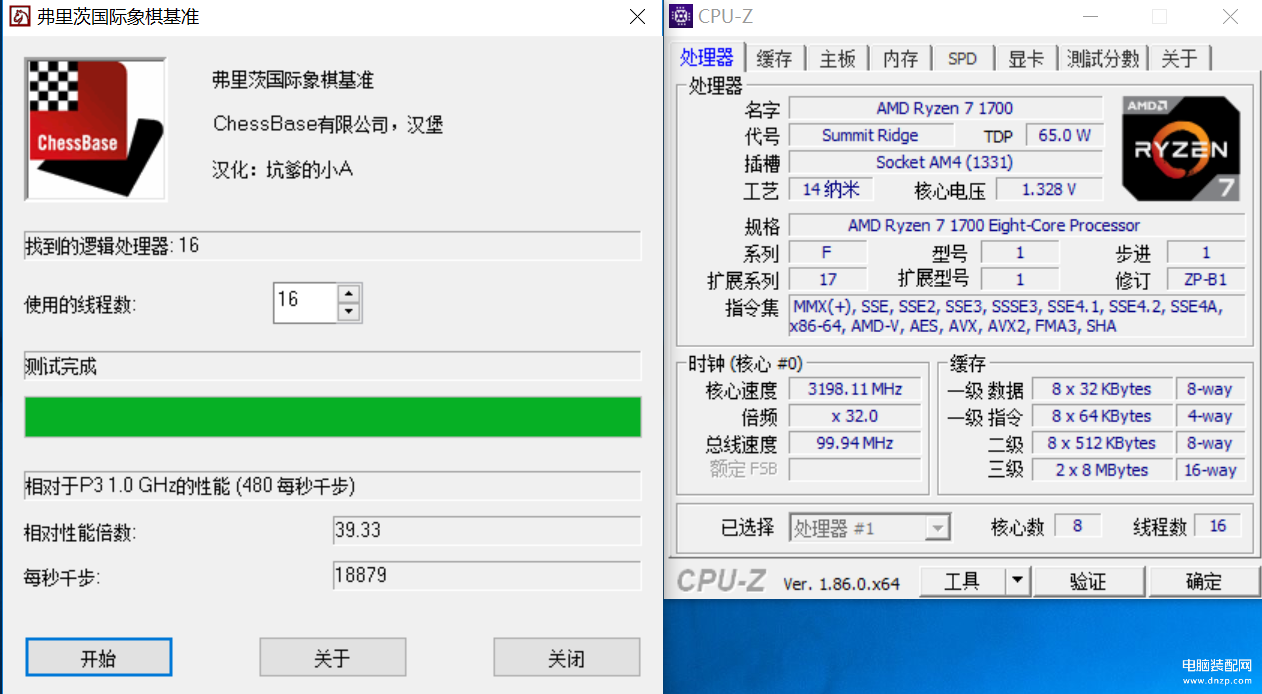Click the 关于 button in Fritz benchmark
Viewport: 1262px width, 694px height.
(332, 658)
